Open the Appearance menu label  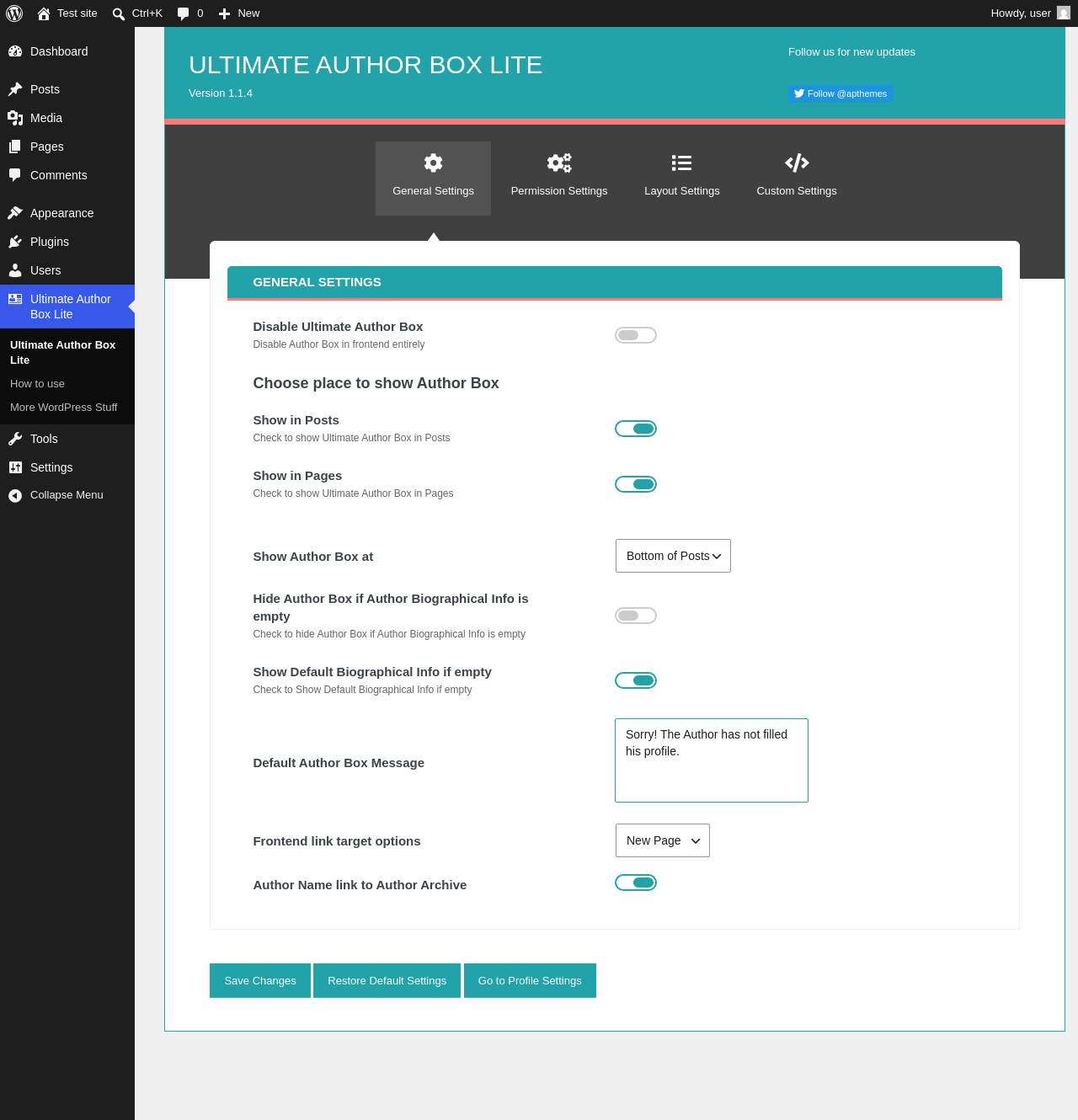pos(62,213)
